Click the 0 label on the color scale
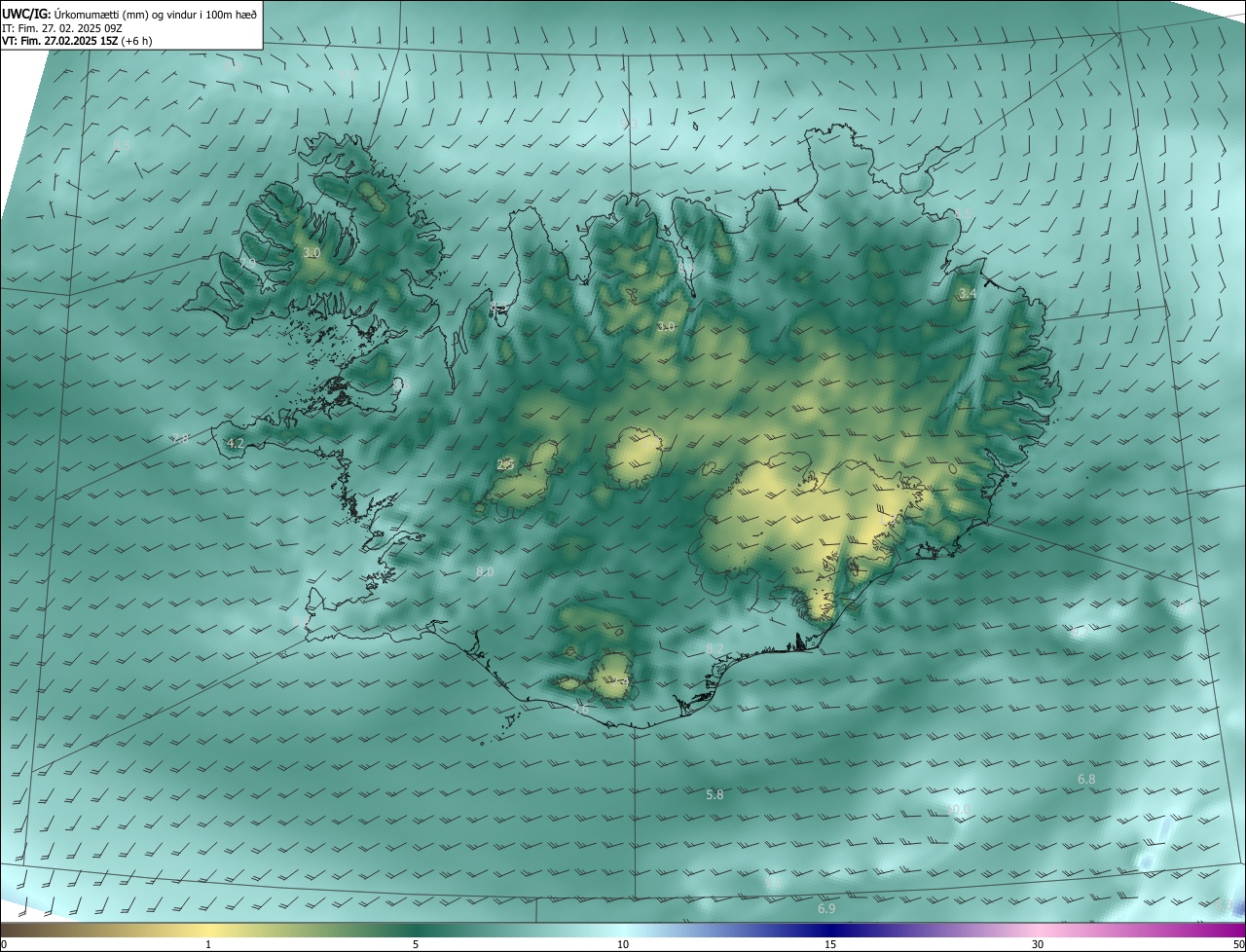Image resolution: width=1246 pixels, height=952 pixels. (4, 944)
